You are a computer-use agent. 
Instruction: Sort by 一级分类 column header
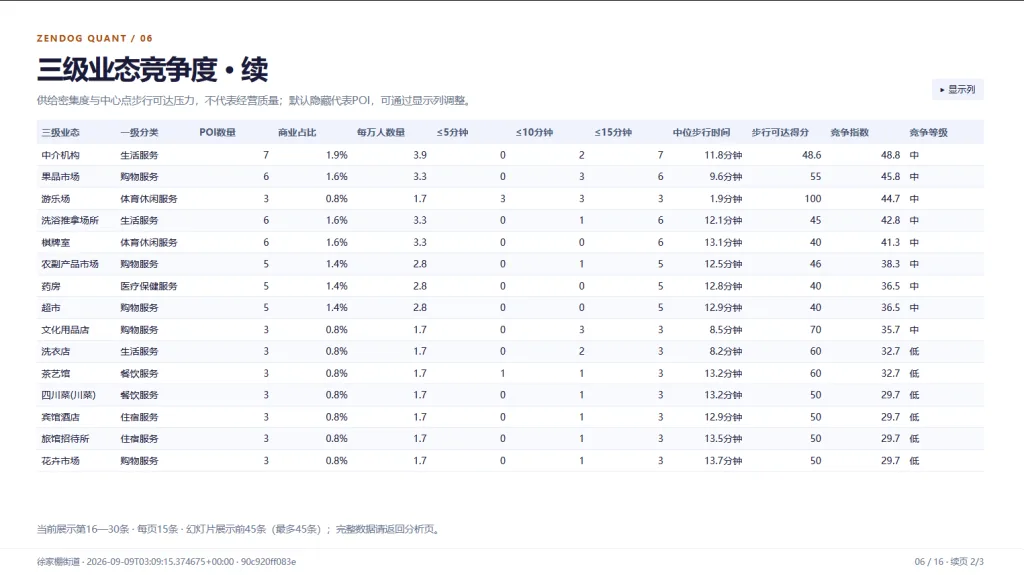click(139, 133)
